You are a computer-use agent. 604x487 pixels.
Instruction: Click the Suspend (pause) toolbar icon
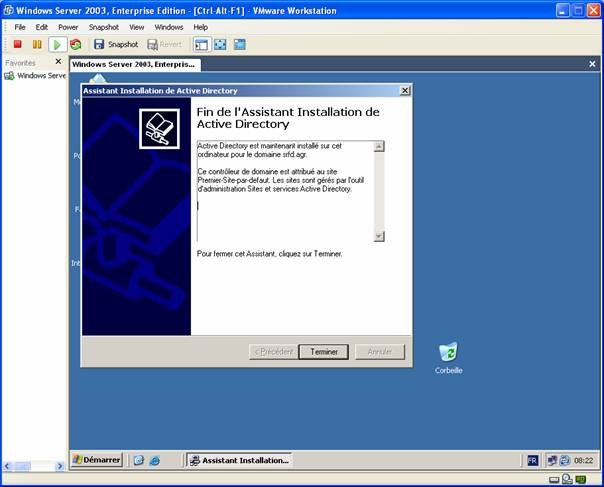point(37,44)
